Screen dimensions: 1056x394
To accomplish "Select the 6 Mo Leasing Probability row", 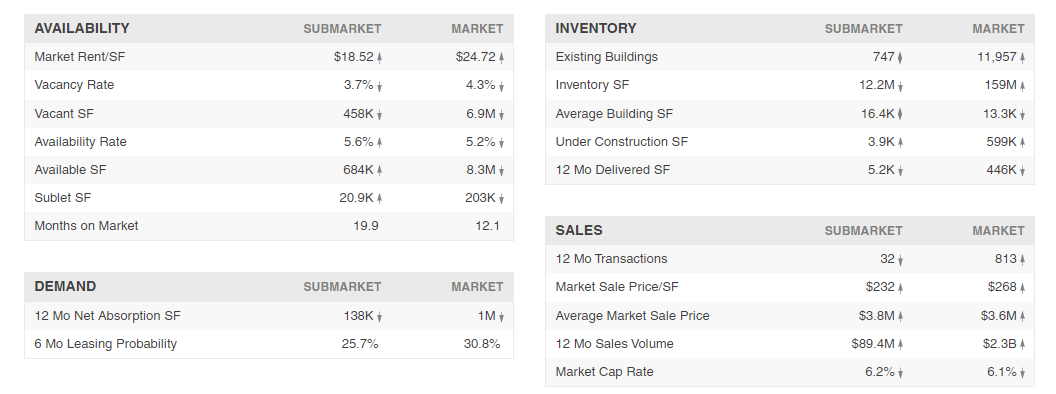I will pos(269,344).
